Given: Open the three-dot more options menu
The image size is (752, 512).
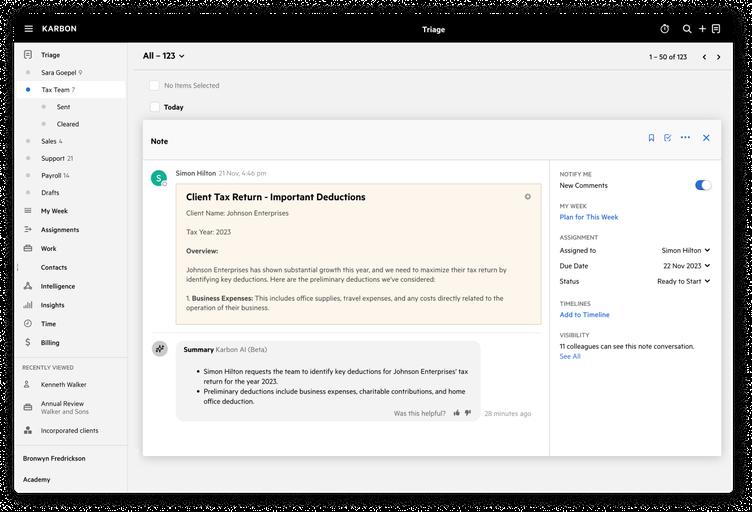Looking at the screenshot, I should tap(685, 138).
